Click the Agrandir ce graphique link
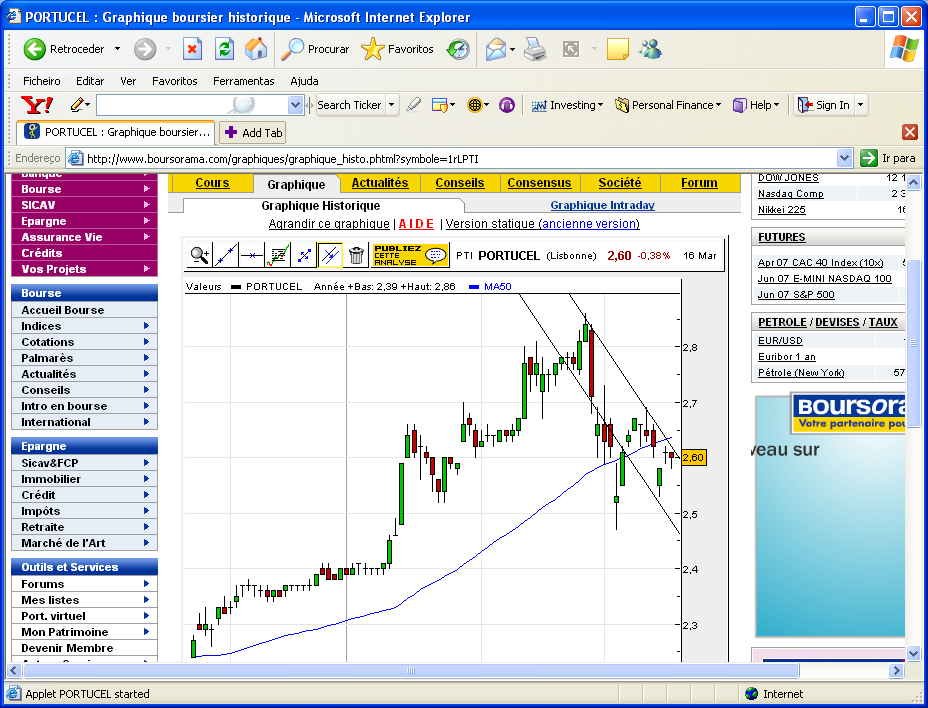The height and width of the screenshot is (708, 928). [329, 224]
